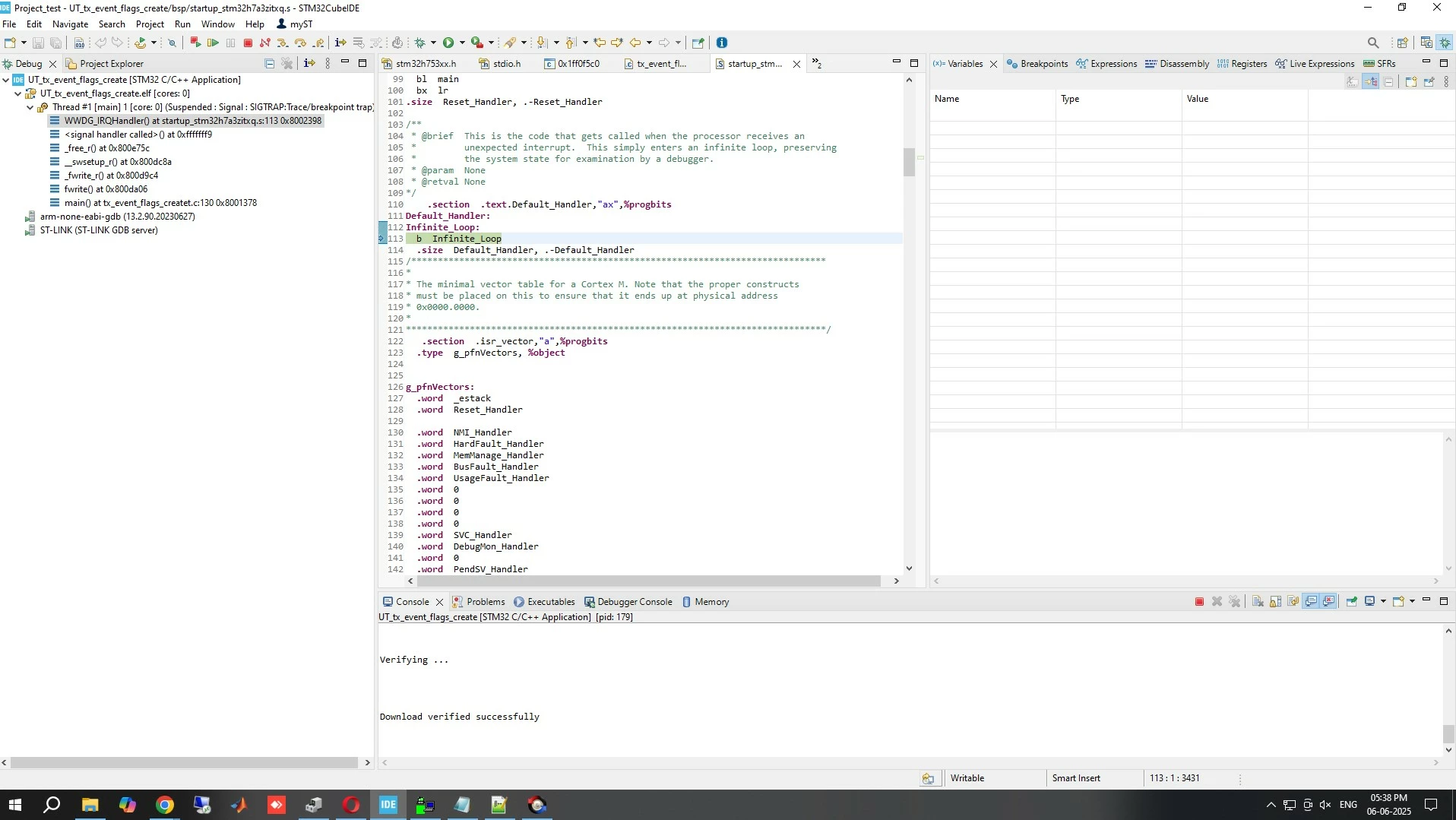The height and width of the screenshot is (820, 1456).
Task: Click the Pin Console icon
Action: pyautogui.click(x=1352, y=602)
